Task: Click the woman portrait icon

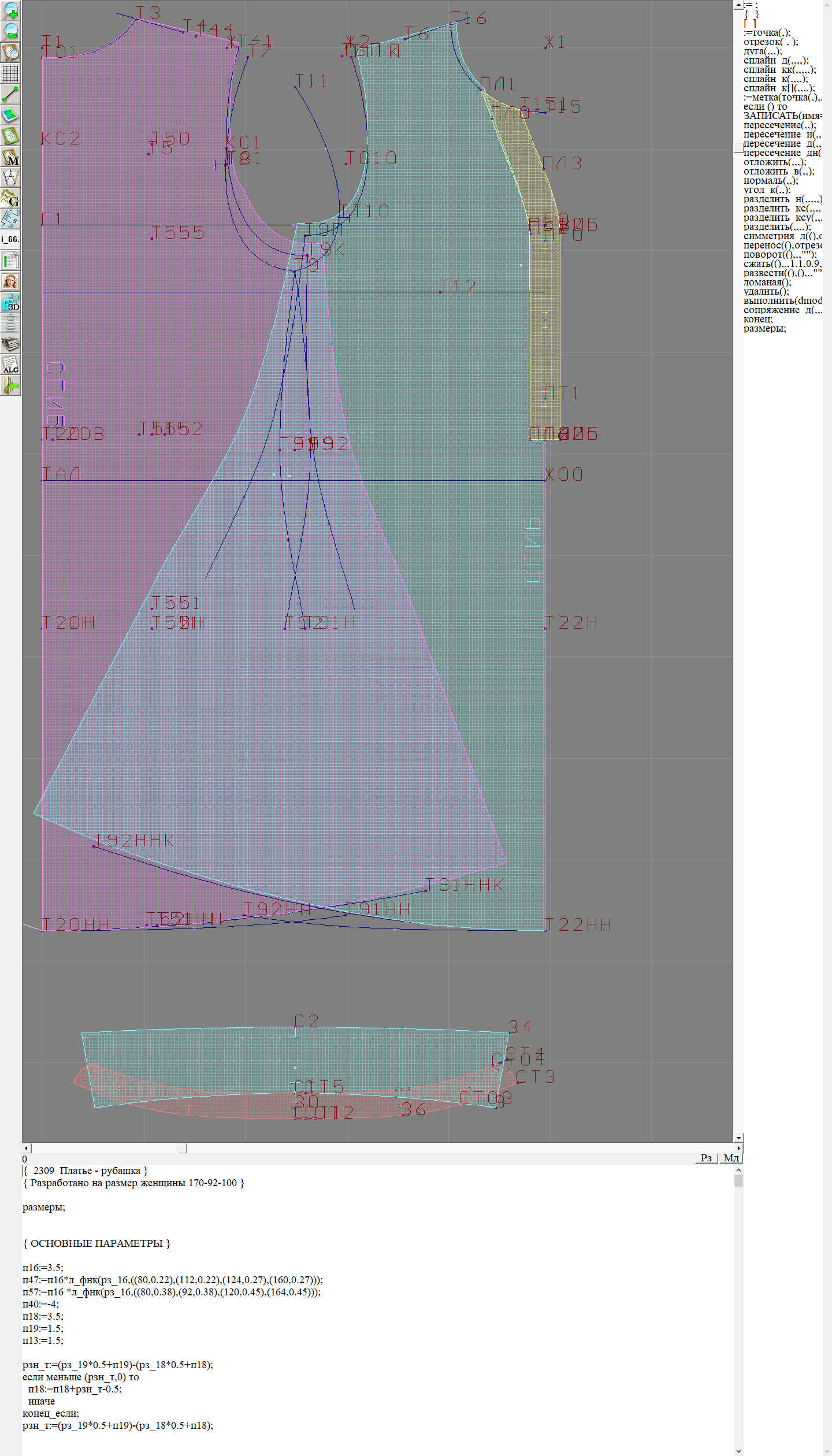Action: (x=10, y=281)
